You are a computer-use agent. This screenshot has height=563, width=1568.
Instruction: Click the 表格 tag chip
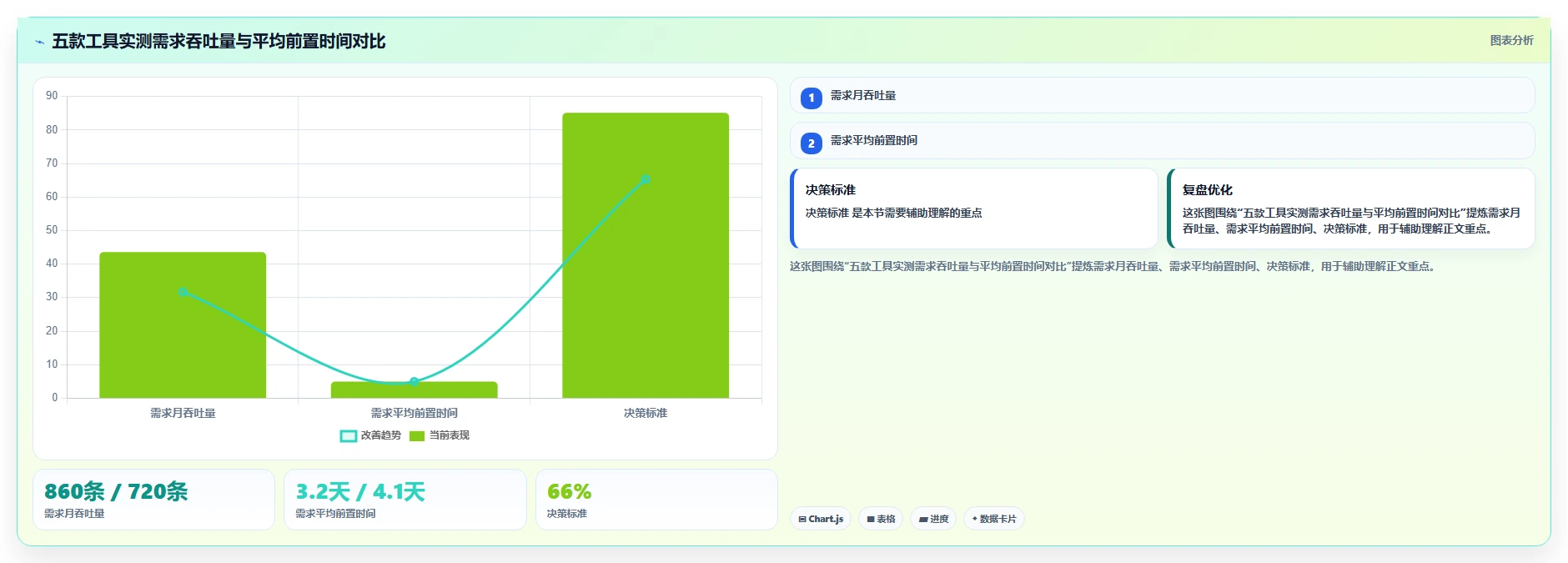(x=881, y=519)
